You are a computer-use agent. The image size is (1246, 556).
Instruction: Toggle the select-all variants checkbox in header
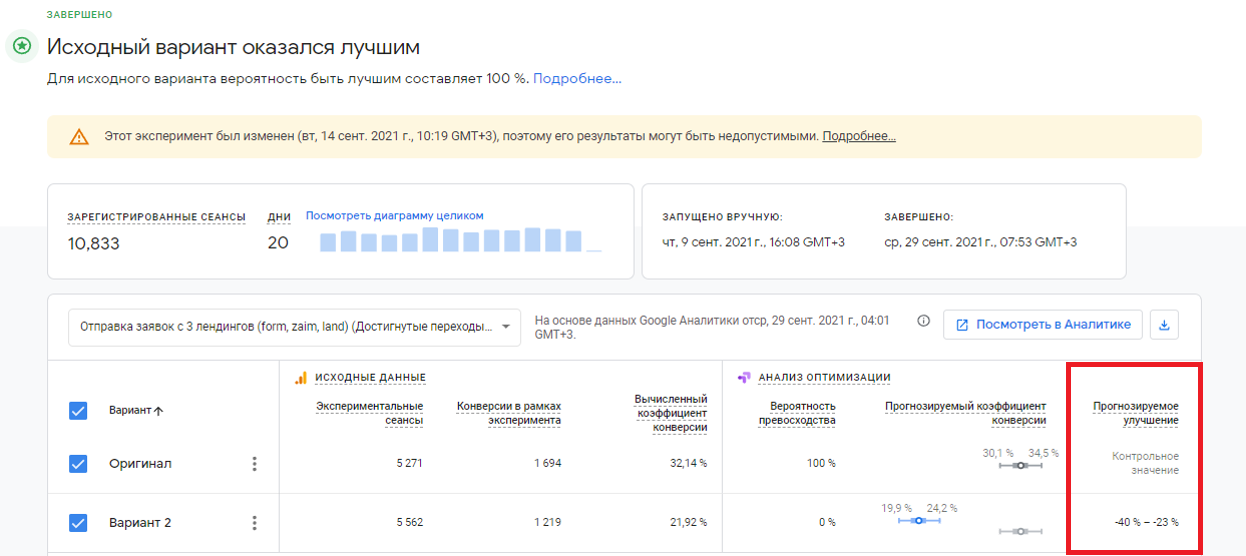point(79,410)
